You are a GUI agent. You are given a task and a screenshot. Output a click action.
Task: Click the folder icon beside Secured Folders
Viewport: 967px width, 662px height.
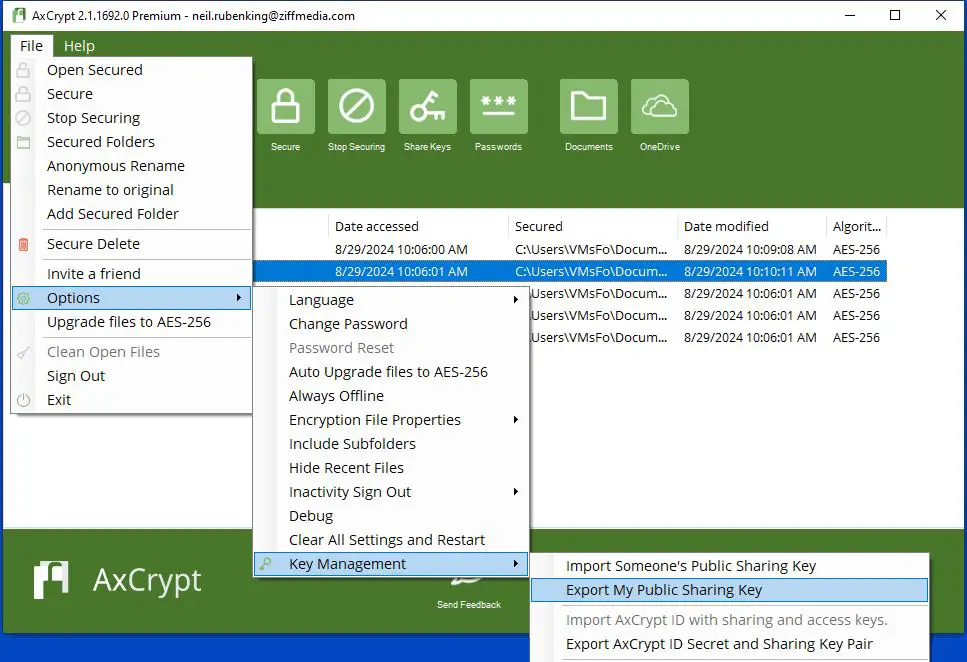click(x=23, y=143)
